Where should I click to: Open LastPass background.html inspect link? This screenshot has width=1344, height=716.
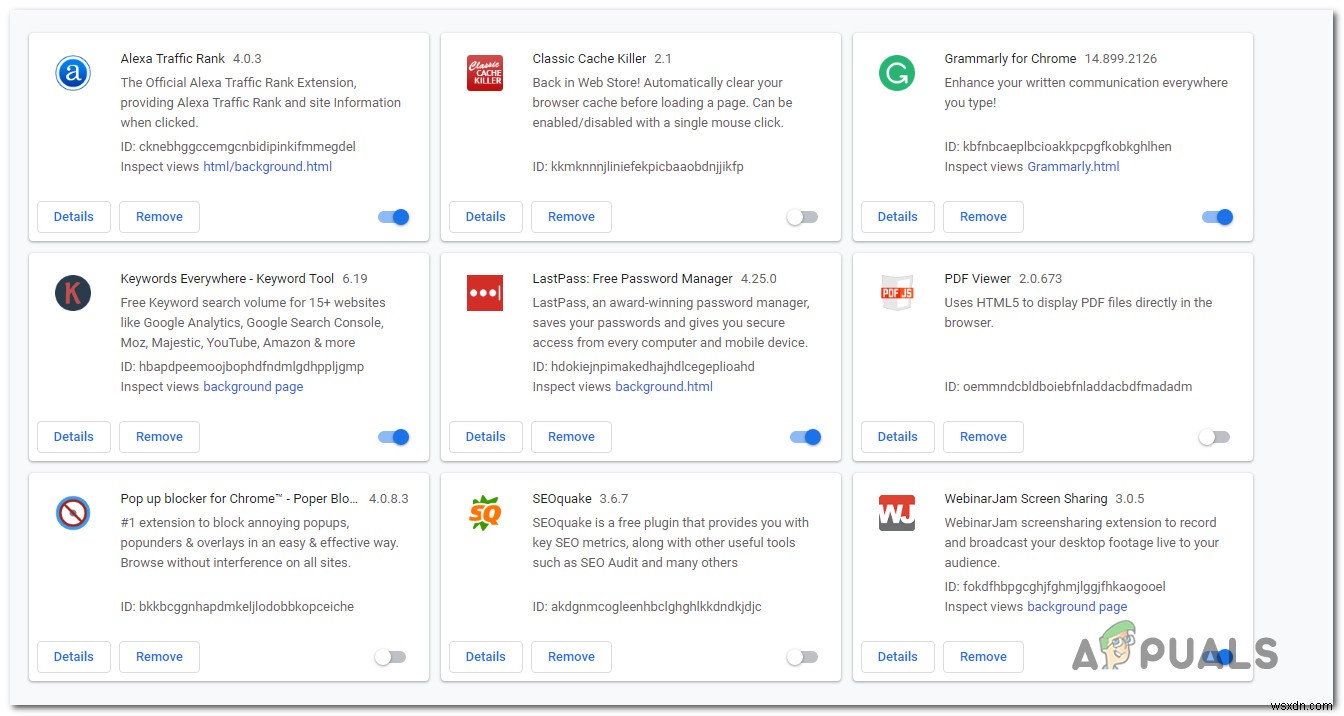click(x=664, y=386)
